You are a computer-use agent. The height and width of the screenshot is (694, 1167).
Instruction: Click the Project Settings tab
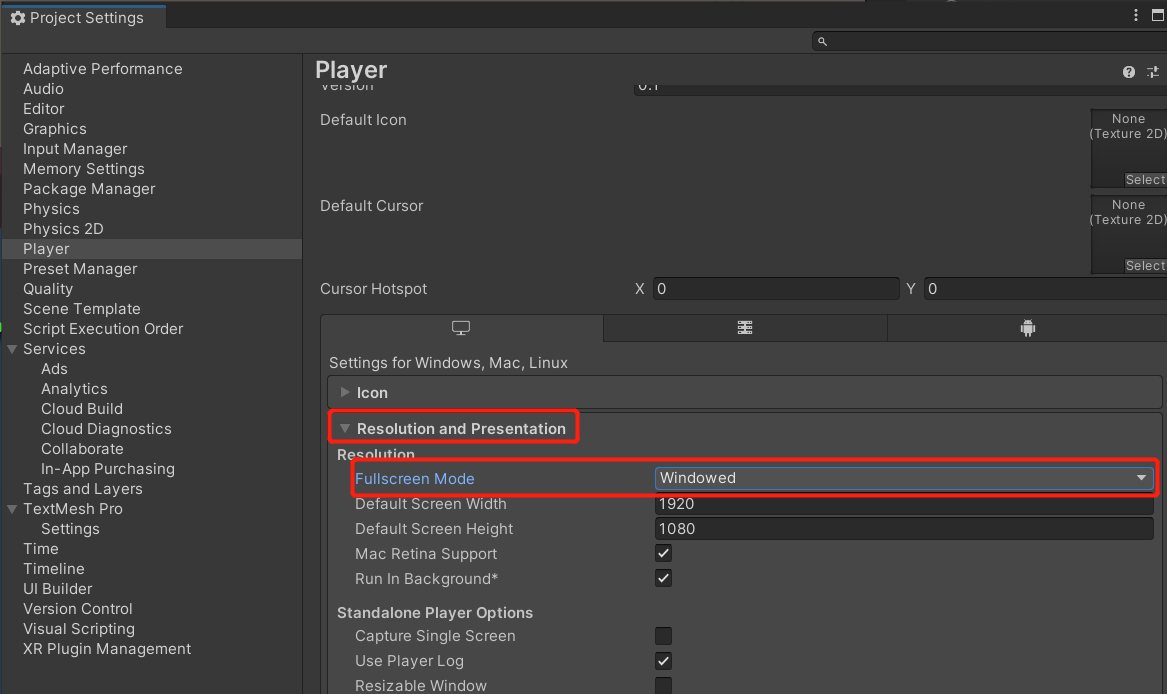(x=83, y=18)
